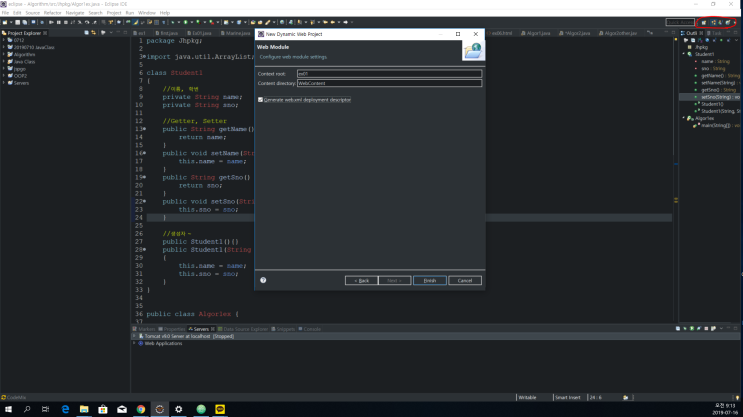Click the Quick Access search field

click(680, 22)
